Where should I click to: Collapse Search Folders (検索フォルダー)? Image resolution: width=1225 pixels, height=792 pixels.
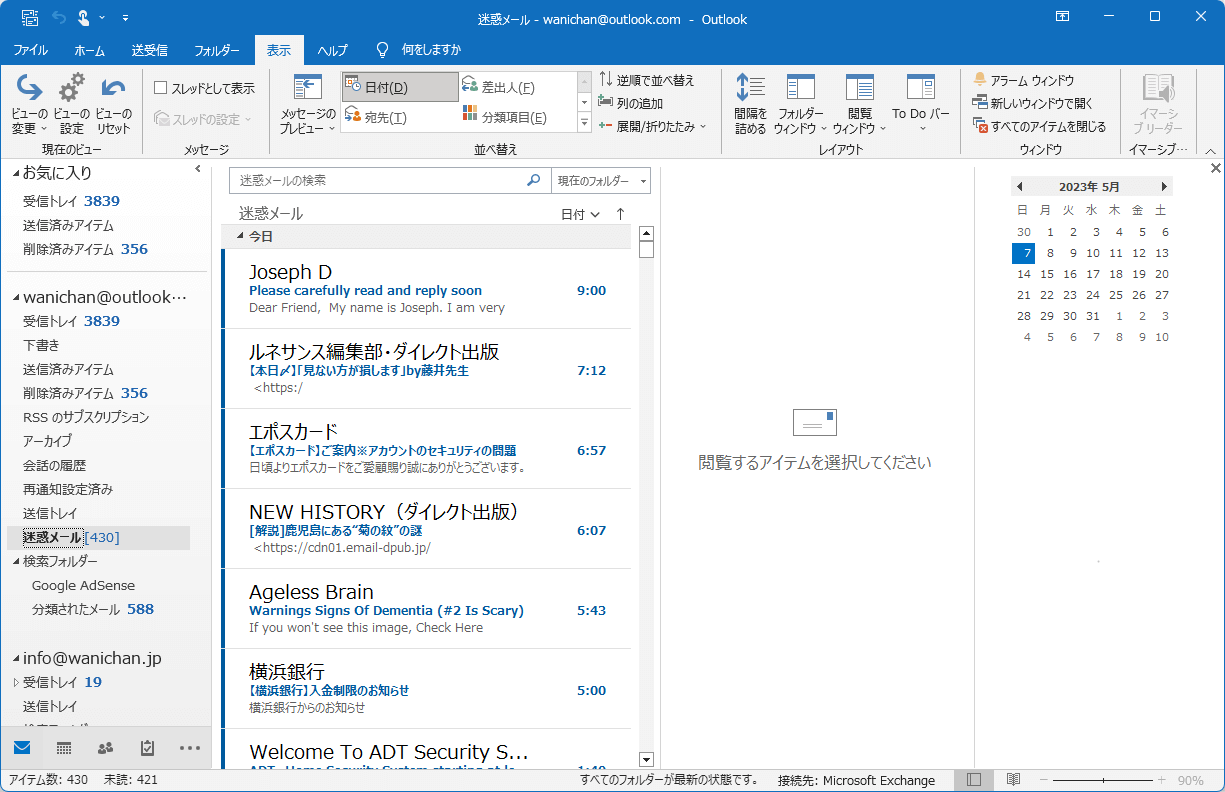[x=15, y=562]
